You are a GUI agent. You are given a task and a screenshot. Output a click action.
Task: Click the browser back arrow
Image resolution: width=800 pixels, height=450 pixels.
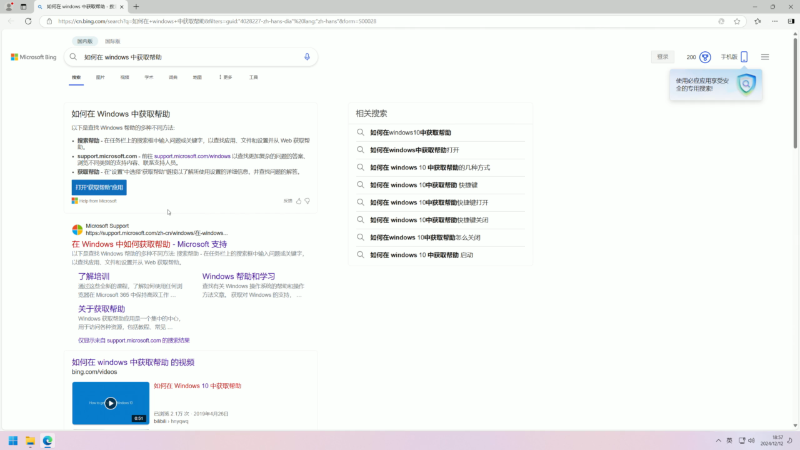pos(11,21)
